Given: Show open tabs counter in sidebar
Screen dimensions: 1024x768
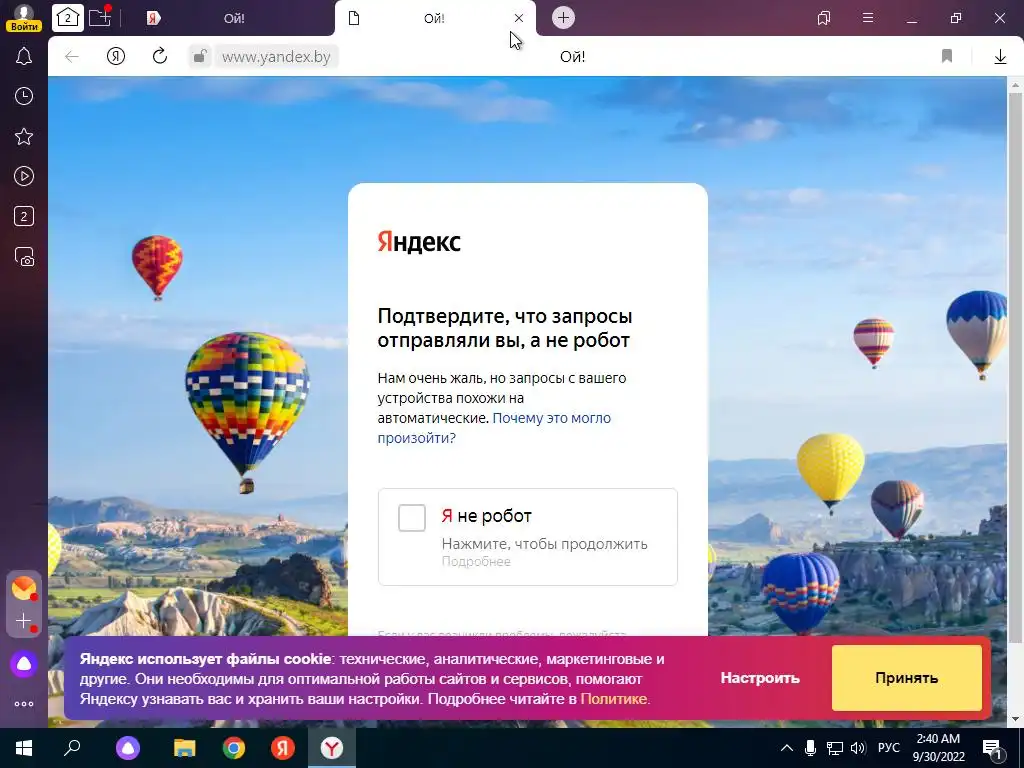Looking at the screenshot, I should [x=24, y=216].
